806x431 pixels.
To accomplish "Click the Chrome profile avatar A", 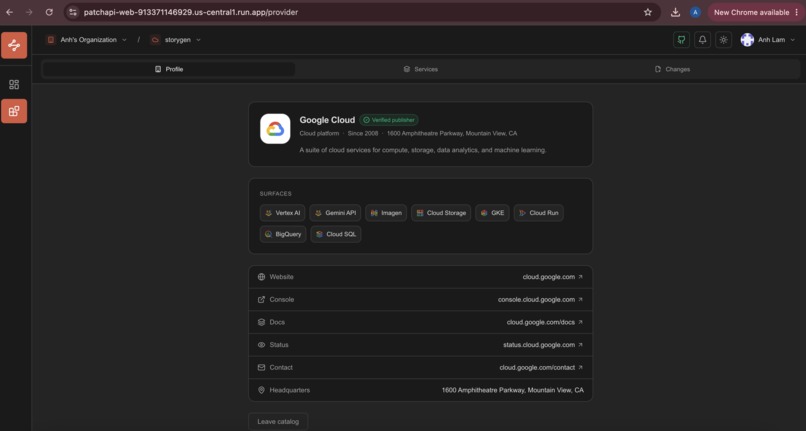I will coord(695,12).
